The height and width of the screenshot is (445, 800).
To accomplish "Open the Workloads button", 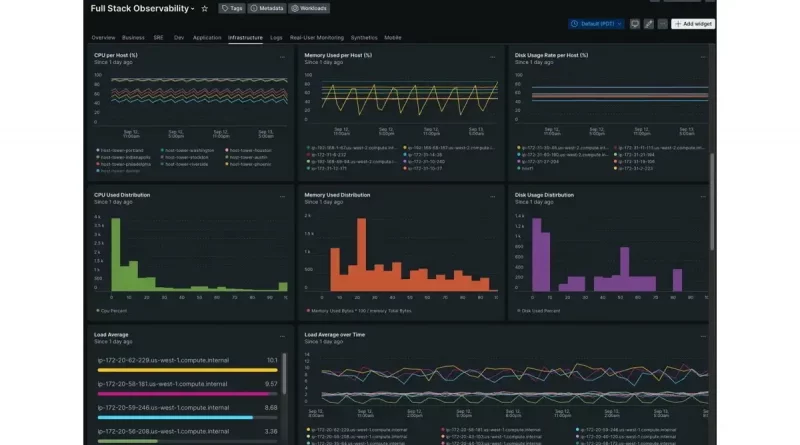I will click(x=309, y=8).
